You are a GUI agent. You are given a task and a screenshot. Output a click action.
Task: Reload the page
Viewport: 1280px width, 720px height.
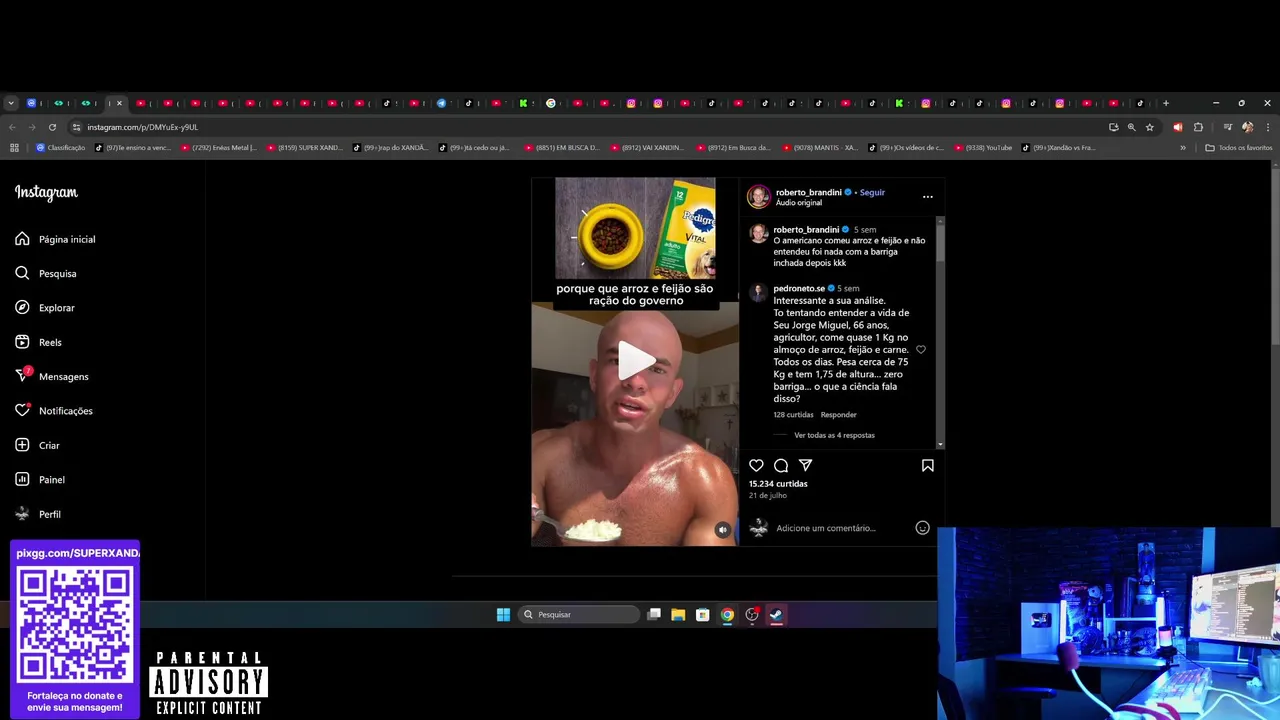point(52,127)
